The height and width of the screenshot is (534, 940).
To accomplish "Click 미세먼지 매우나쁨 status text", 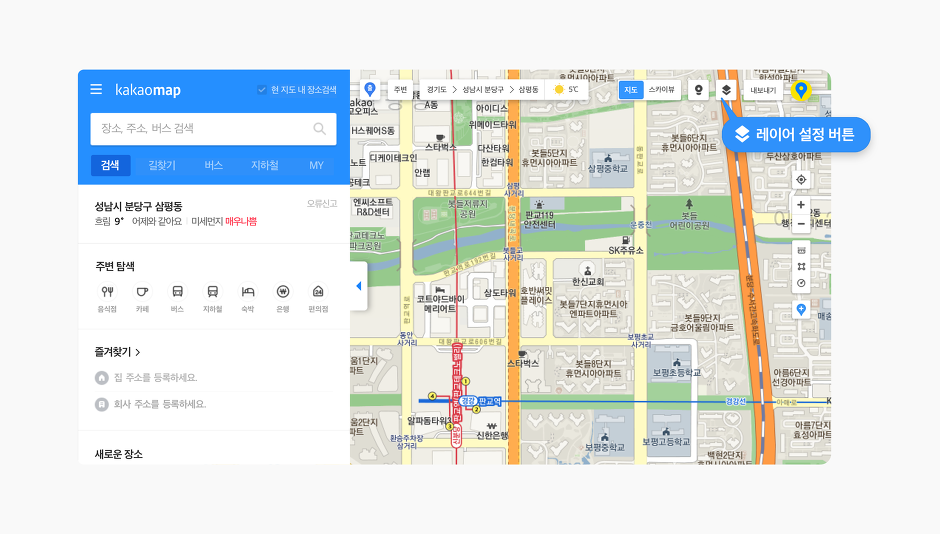I will [224, 222].
